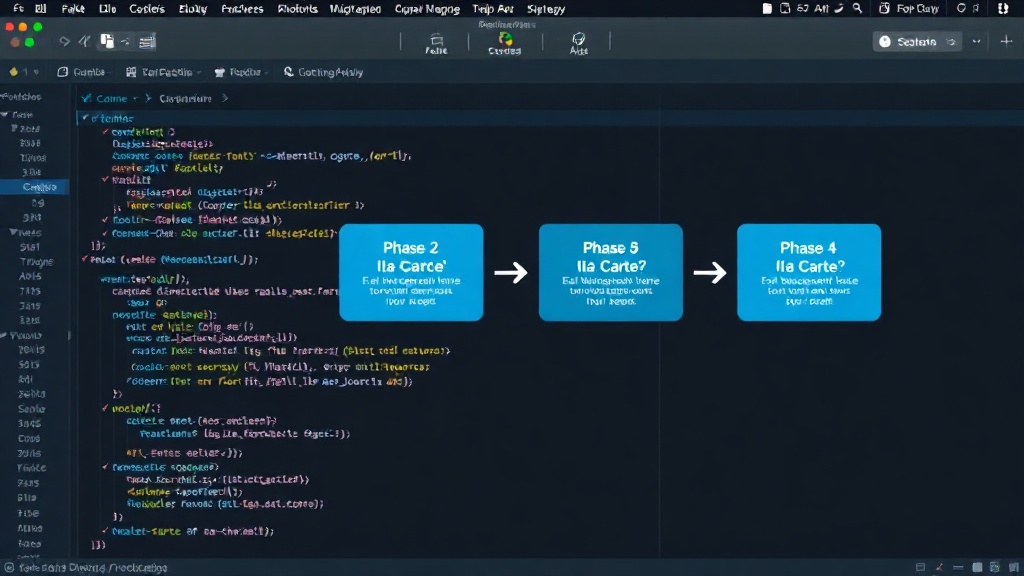Click the white document icon in menu bar
This screenshot has width=1024, height=576.
767,8
